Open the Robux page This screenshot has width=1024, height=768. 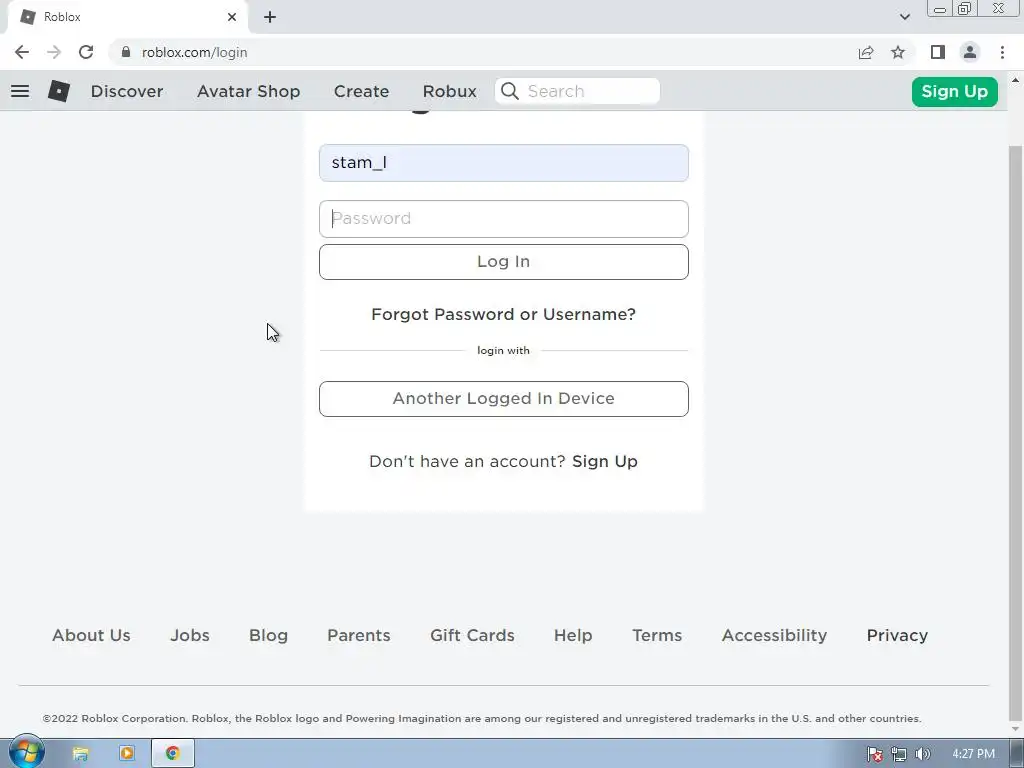tap(449, 91)
